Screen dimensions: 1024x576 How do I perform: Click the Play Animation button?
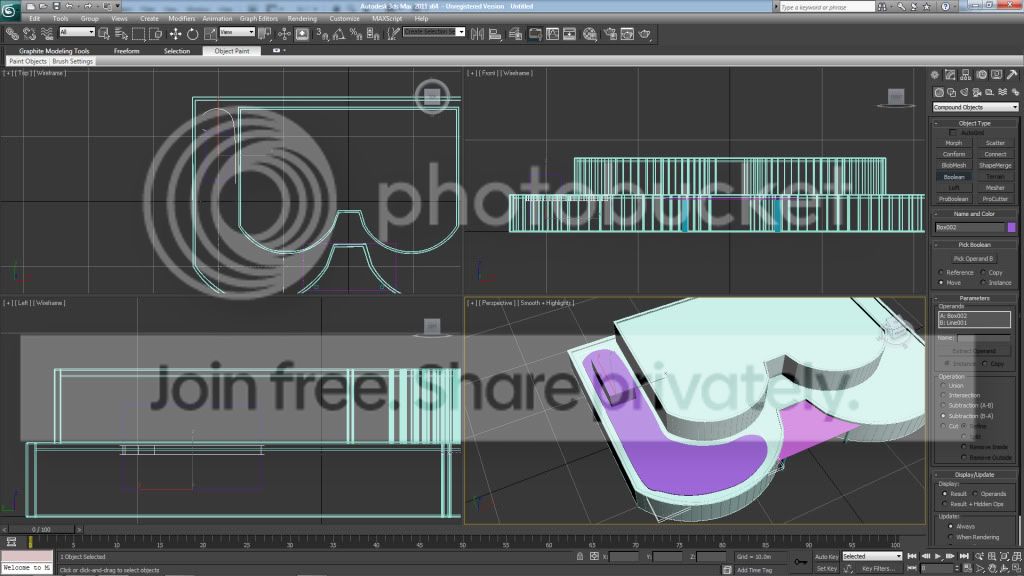938,556
